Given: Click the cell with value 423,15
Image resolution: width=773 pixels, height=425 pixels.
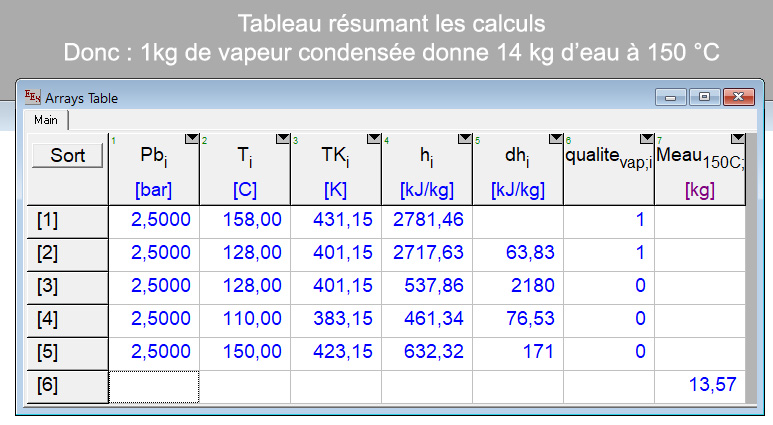Looking at the screenshot, I should point(336,354).
